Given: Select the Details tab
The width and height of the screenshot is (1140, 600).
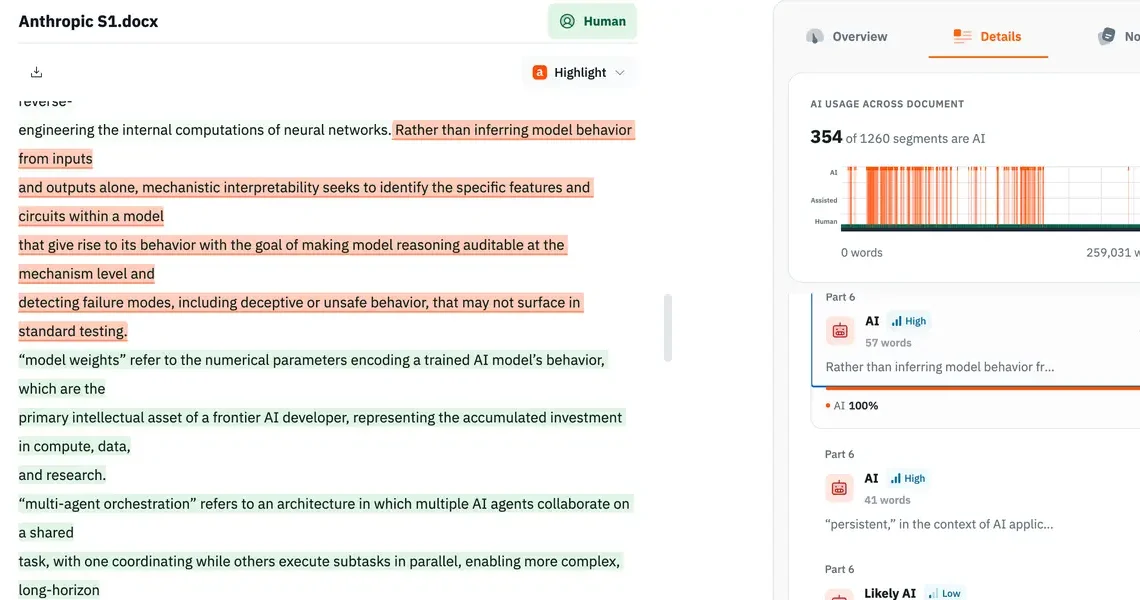Looking at the screenshot, I should click(987, 36).
